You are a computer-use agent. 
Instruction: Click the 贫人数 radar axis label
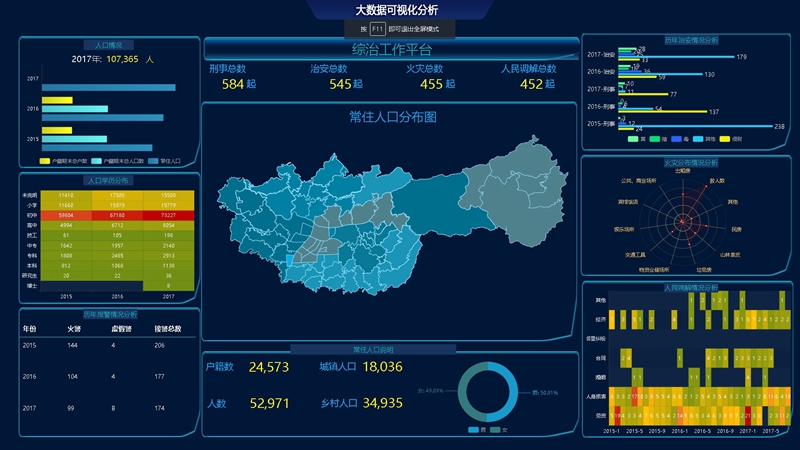pyautogui.click(x=716, y=181)
